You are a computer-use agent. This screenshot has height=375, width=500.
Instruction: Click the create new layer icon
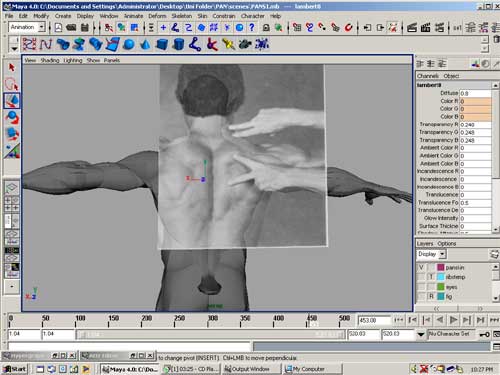click(494, 254)
